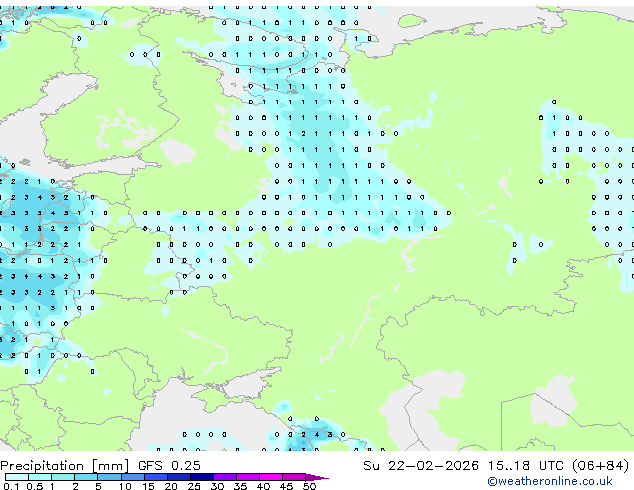Click the legend swatch between 45 and 50
This screenshot has width=634, height=490.
(294, 477)
